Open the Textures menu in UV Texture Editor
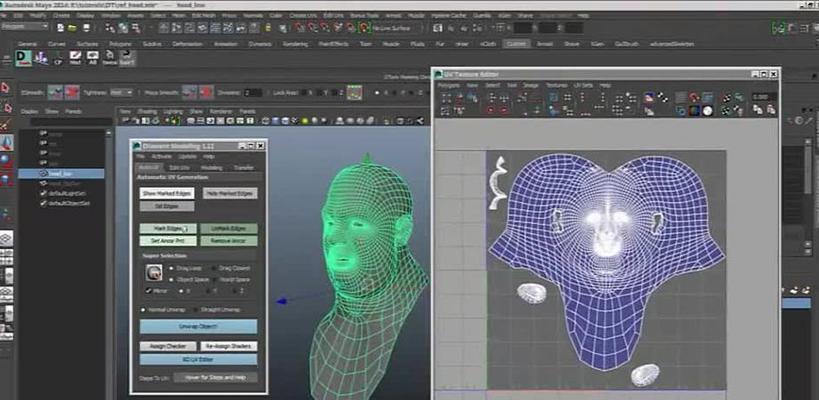Image resolution: width=819 pixels, height=400 pixels. pyautogui.click(x=556, y=85)
